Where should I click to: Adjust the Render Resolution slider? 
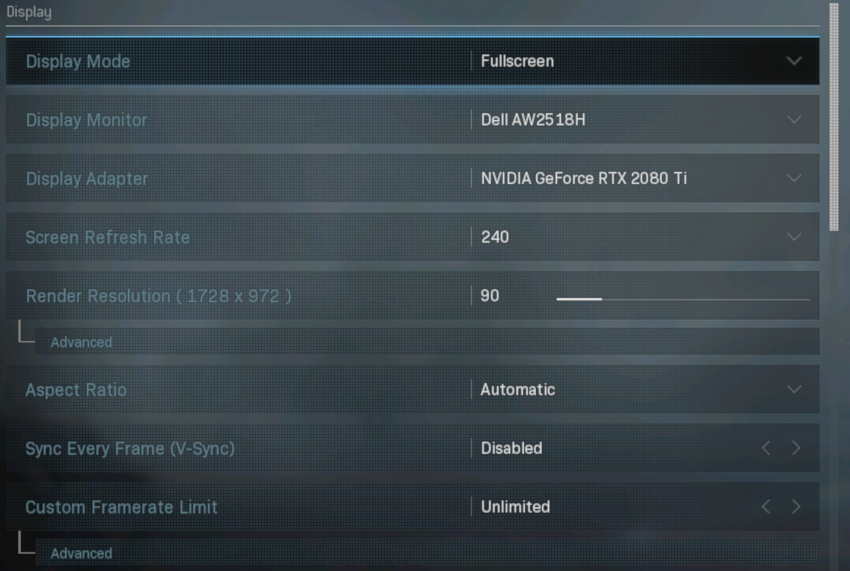pyautogui.click(x=683, y=299)
